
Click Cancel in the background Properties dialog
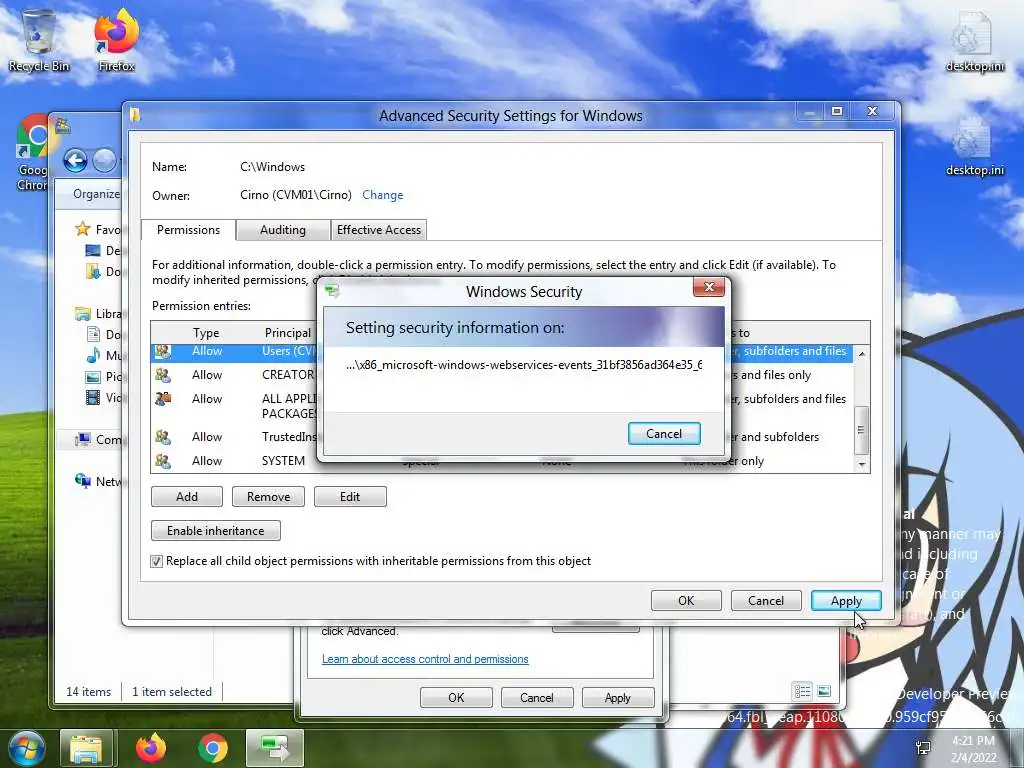pyautogui.click(x=537, y=697)
